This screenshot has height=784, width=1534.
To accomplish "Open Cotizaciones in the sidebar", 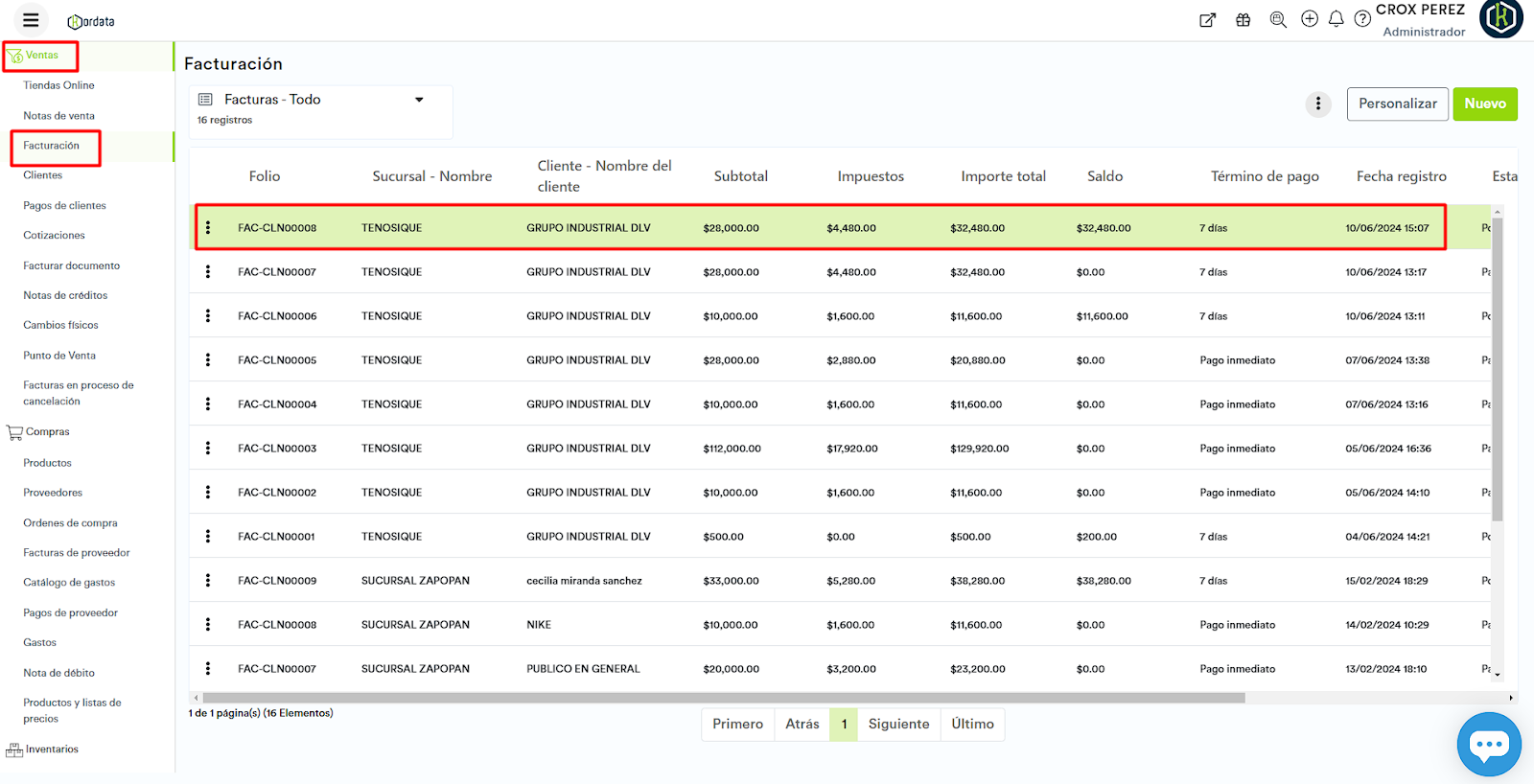I will pyautogui.click(x=54, y=236).
